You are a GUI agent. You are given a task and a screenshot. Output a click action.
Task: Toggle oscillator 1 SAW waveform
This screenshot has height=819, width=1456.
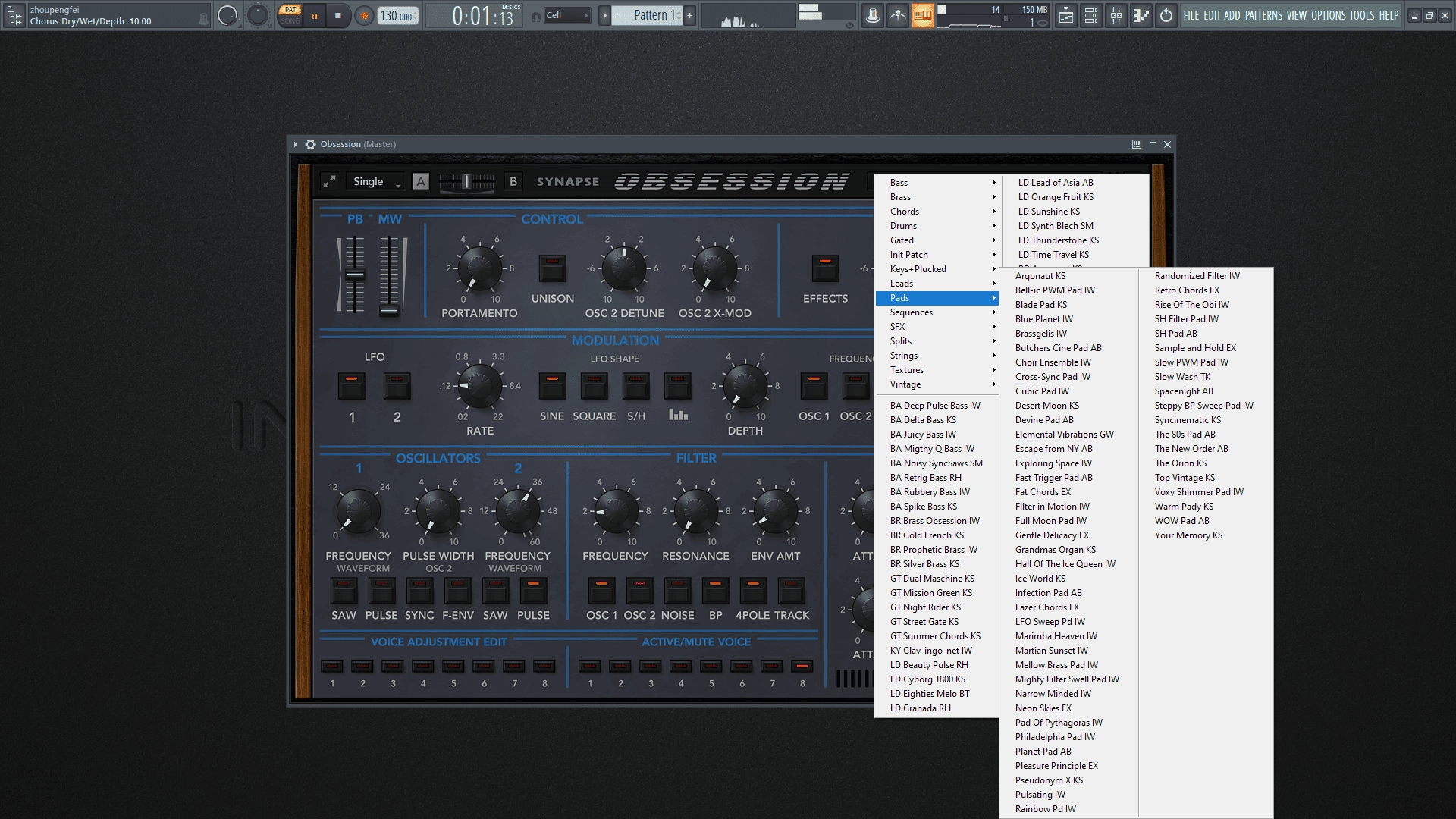[344, 591]
